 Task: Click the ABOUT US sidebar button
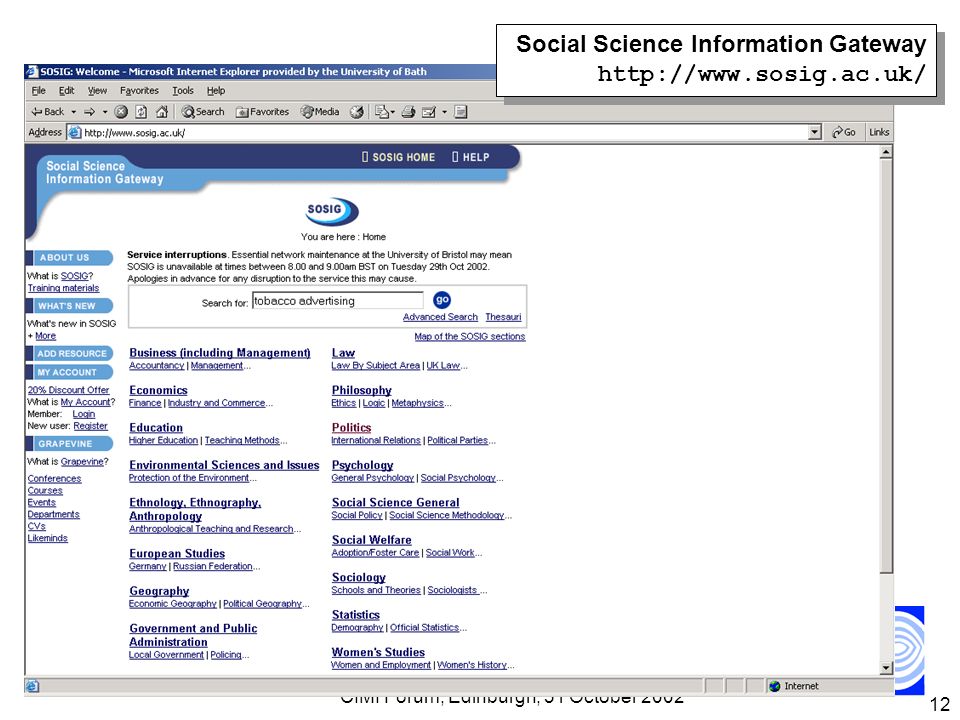[69, 258]
